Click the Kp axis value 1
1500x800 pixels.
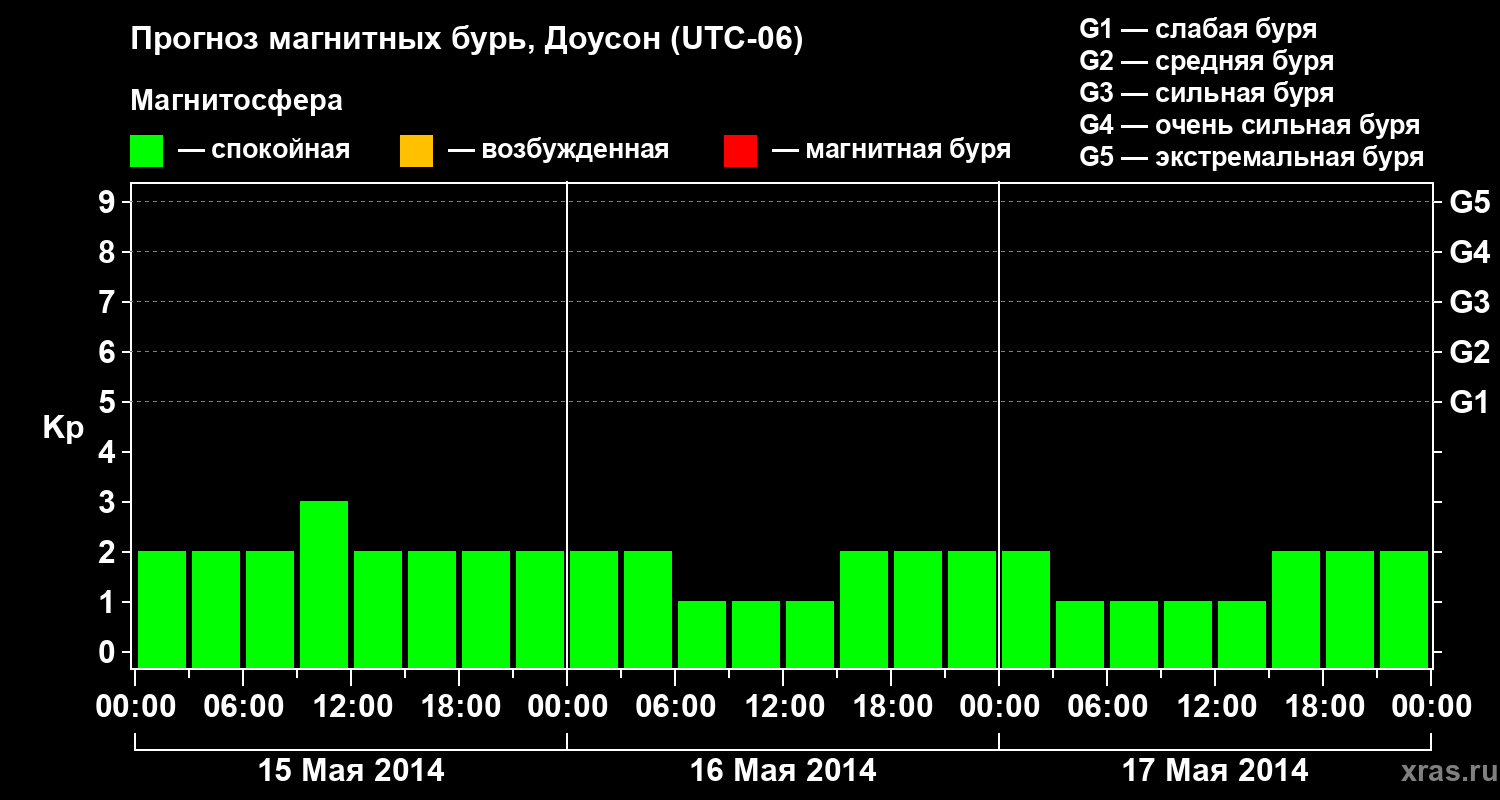click(109, 602)
